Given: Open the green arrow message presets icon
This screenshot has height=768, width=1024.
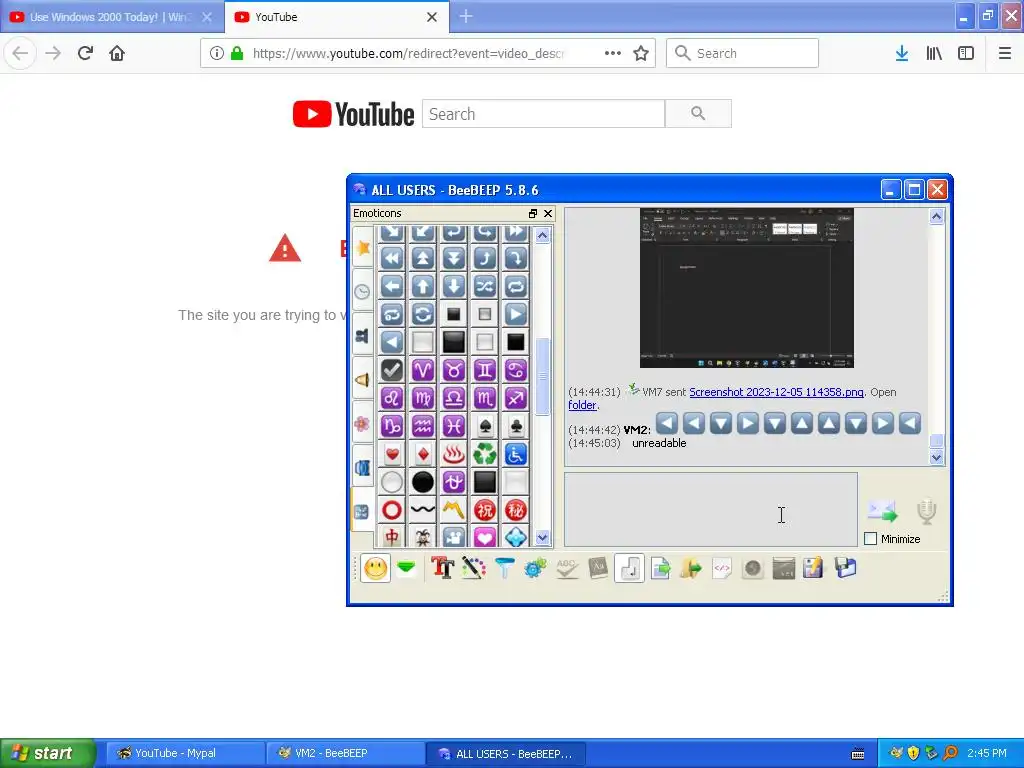Looking at the screenshot, I should coord(406,568).
